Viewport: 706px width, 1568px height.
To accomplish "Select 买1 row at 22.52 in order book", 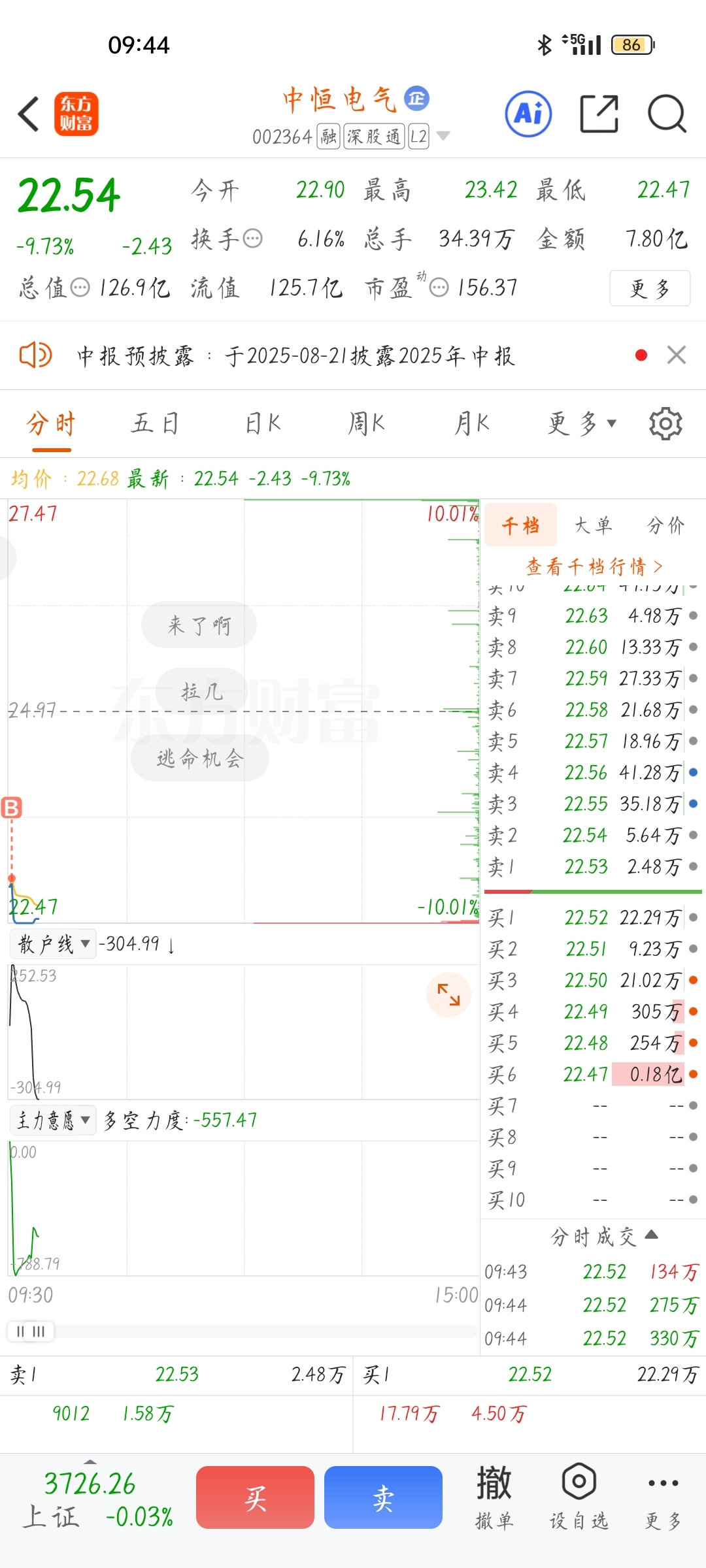I will [593, 917].
